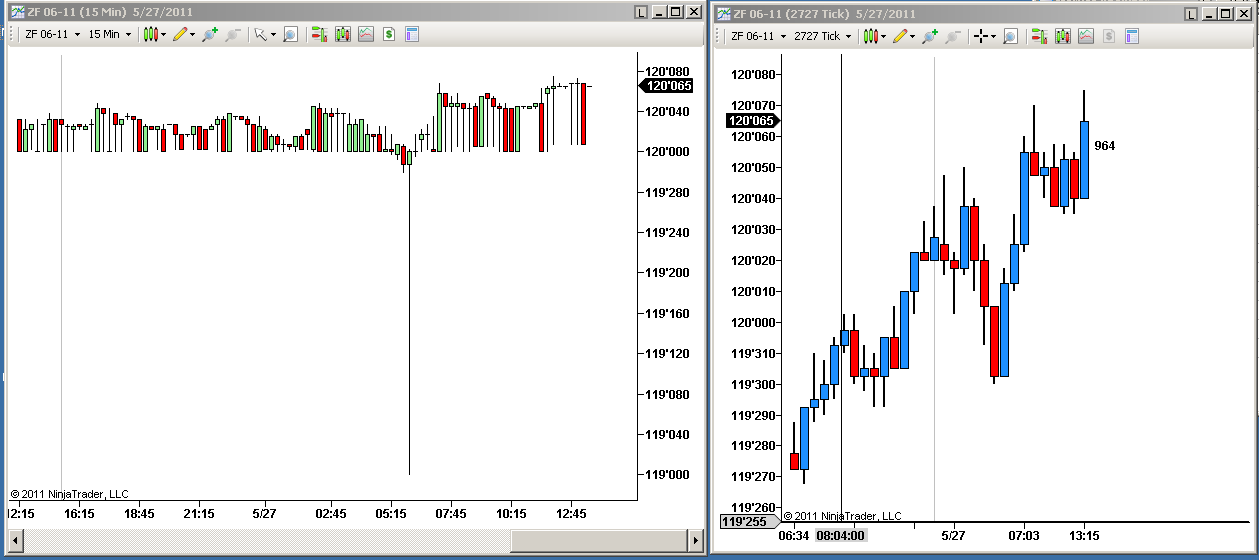Screen dimensions: 1259x560
Task: Expand the 2727 Tick interval dropdown
Action: coord(823,36)
